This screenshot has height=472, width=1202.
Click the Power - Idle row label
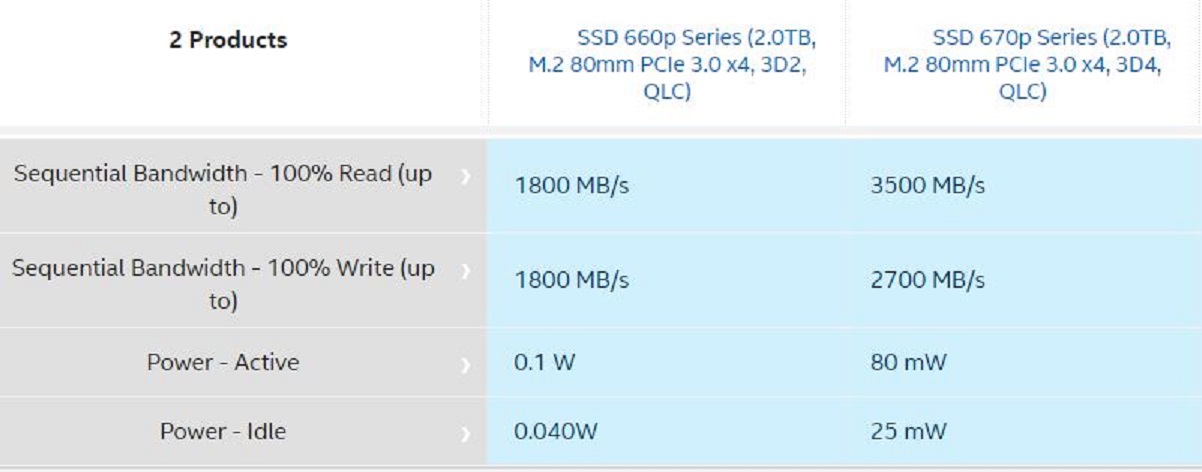click(222, 432)
